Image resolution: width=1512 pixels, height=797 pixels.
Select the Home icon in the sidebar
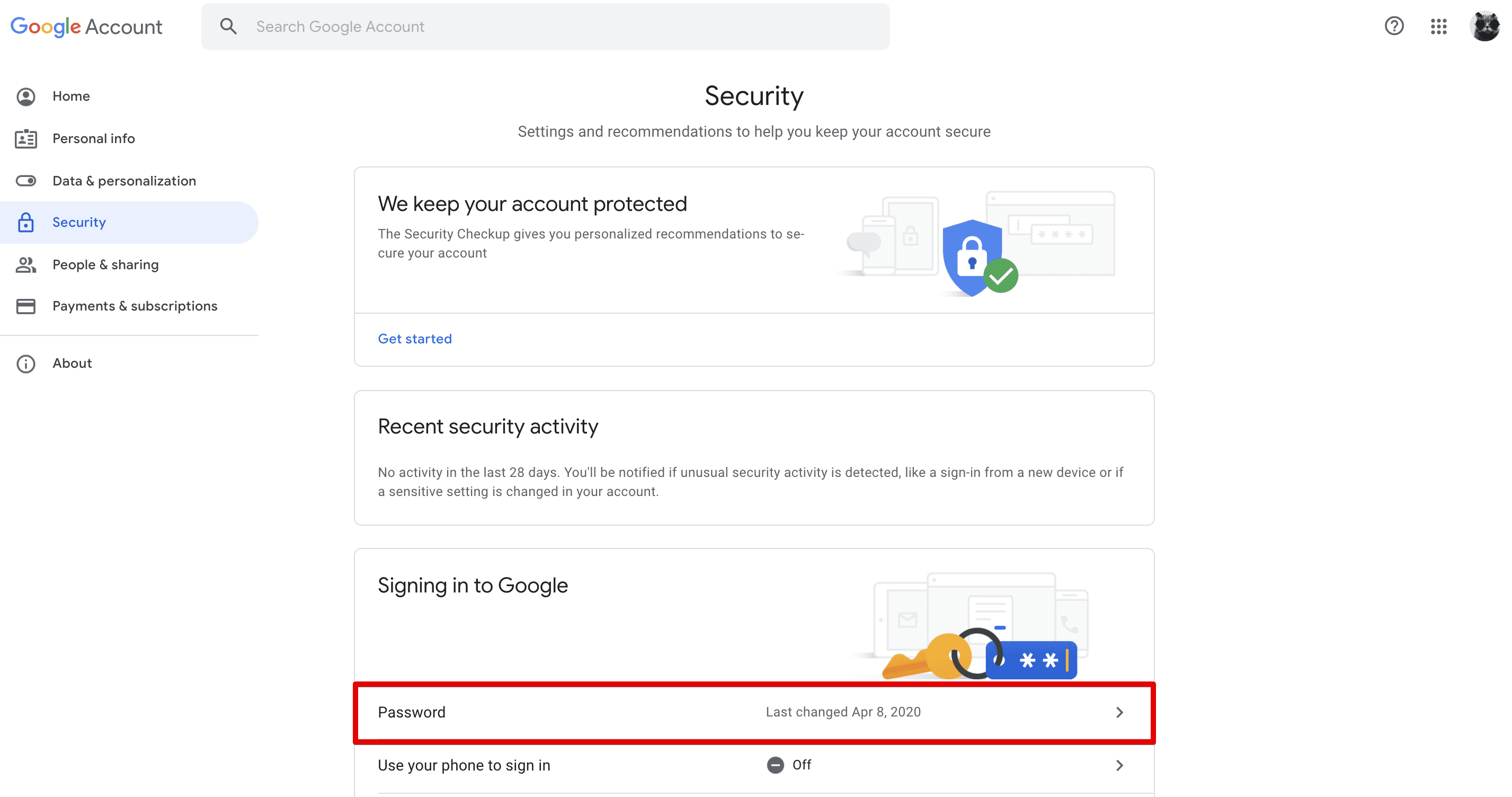point(26,96)
